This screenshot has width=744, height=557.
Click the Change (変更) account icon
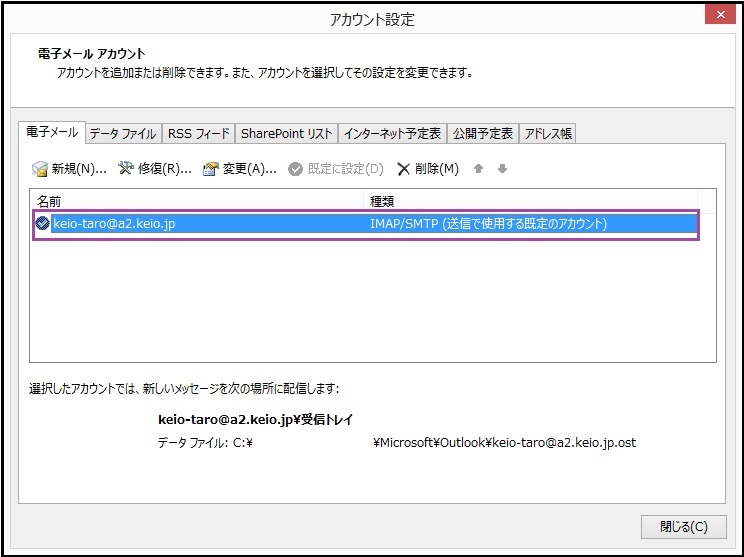(211, 169)
